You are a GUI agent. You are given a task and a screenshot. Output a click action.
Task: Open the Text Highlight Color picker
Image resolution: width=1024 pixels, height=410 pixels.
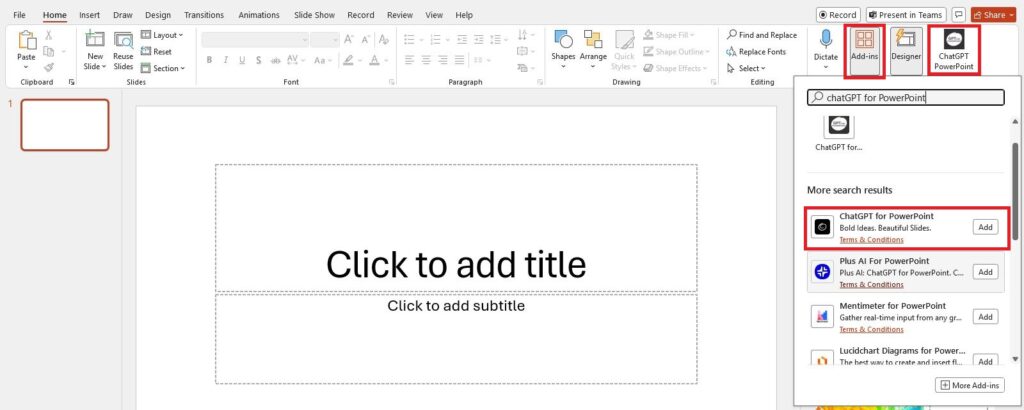349,60
